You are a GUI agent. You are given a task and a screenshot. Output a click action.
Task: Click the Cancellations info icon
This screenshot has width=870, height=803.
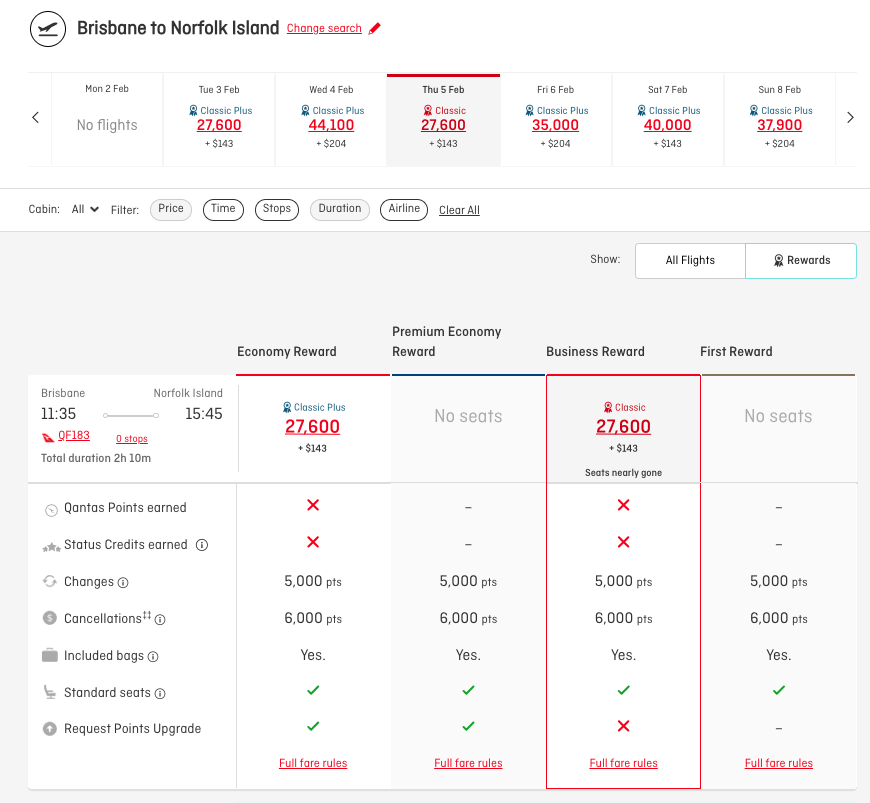[160, 619]
